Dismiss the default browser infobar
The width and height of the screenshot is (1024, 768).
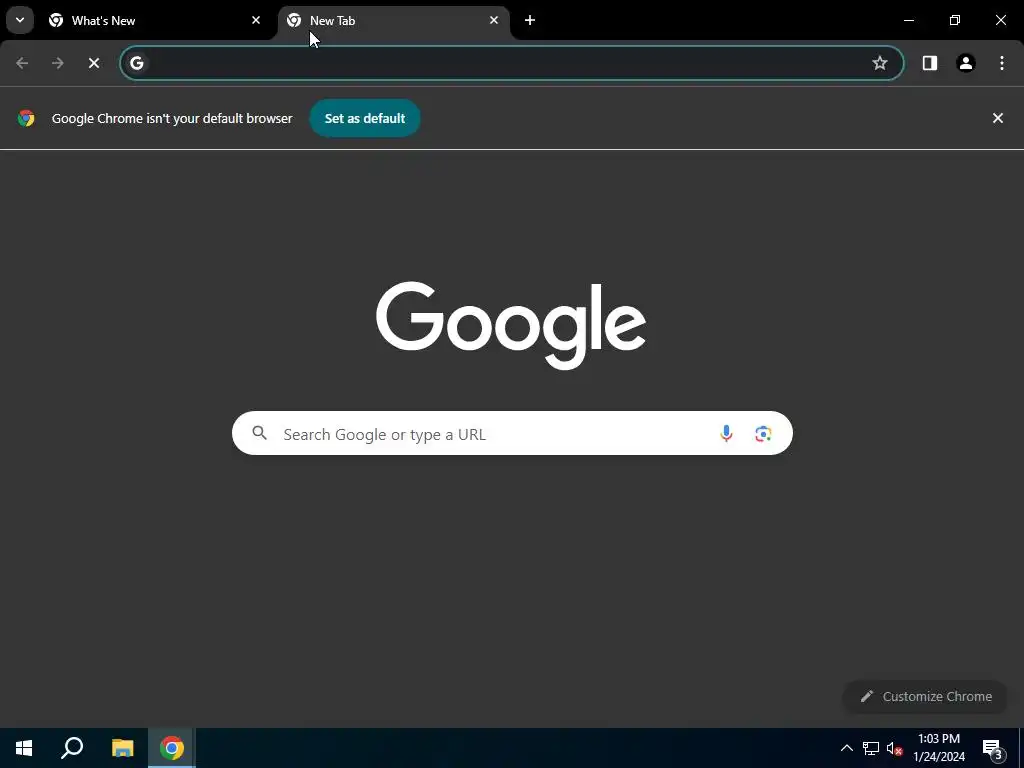pos(998,118)
